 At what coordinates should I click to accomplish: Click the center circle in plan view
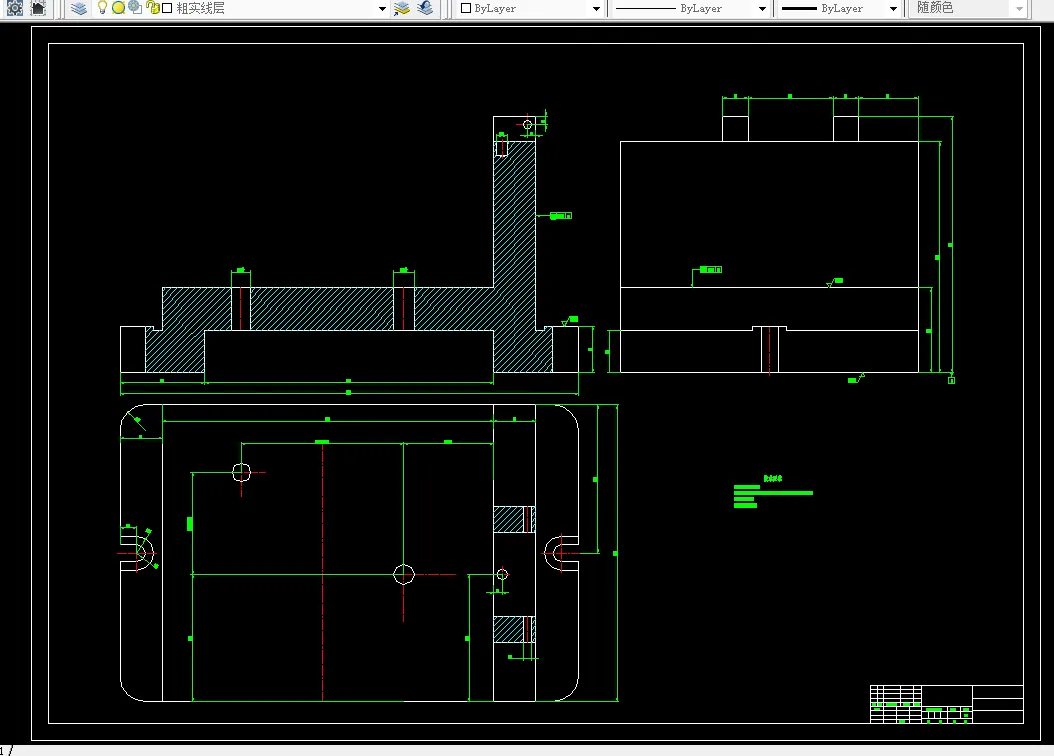(403, 575)
